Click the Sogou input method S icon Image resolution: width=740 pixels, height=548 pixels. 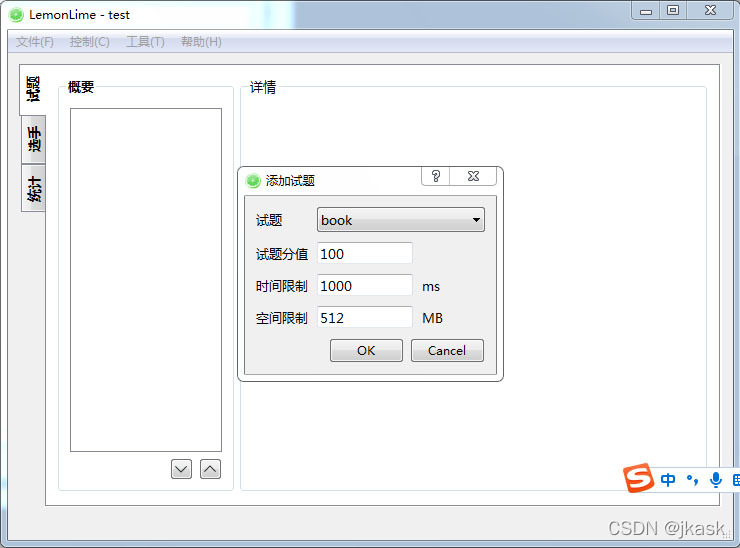pos(638,478)
